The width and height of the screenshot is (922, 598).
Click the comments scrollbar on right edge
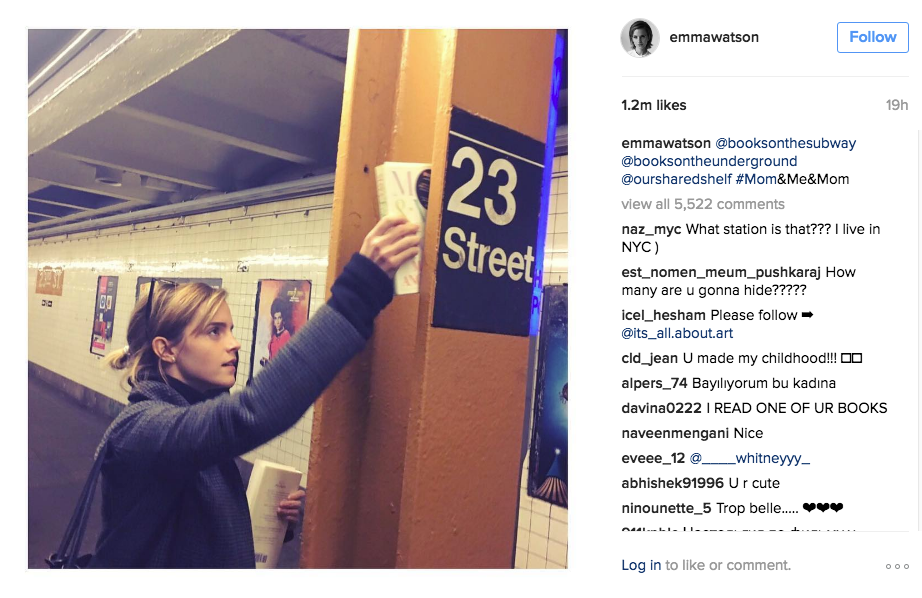coord(918,329)
